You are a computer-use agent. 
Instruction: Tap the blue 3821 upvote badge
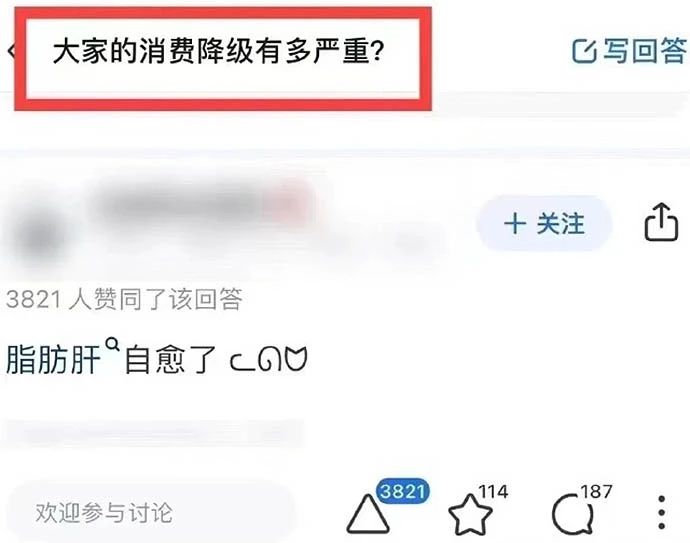(403, 491)
